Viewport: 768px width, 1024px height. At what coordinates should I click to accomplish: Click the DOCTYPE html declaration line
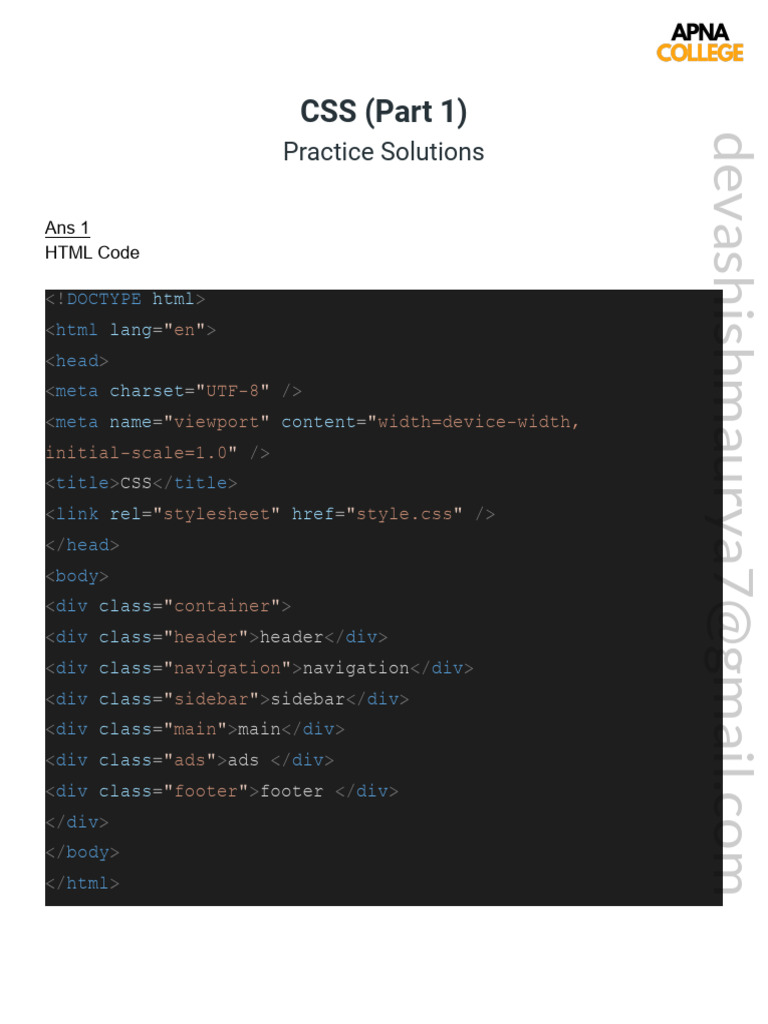point(126,299)
